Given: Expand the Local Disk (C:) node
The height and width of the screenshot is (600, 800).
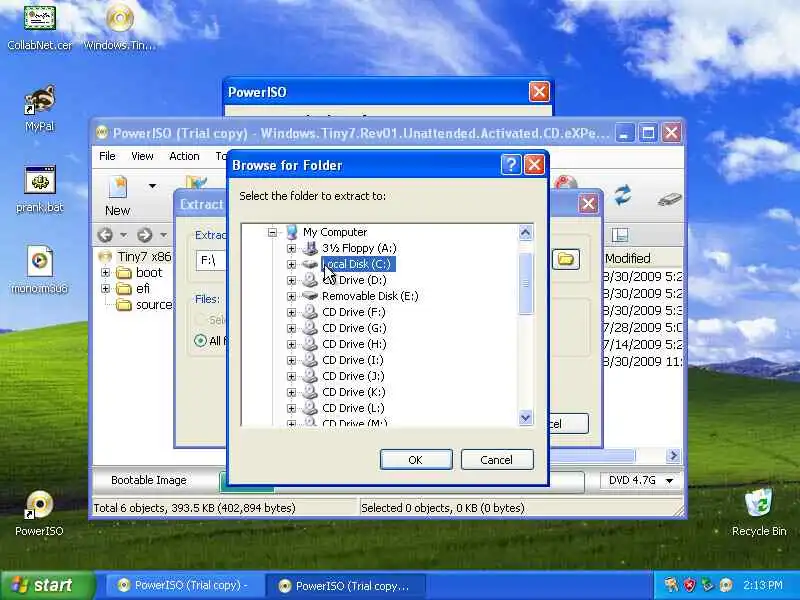Looking at the screenshot, I should click(x=291, y=264).
